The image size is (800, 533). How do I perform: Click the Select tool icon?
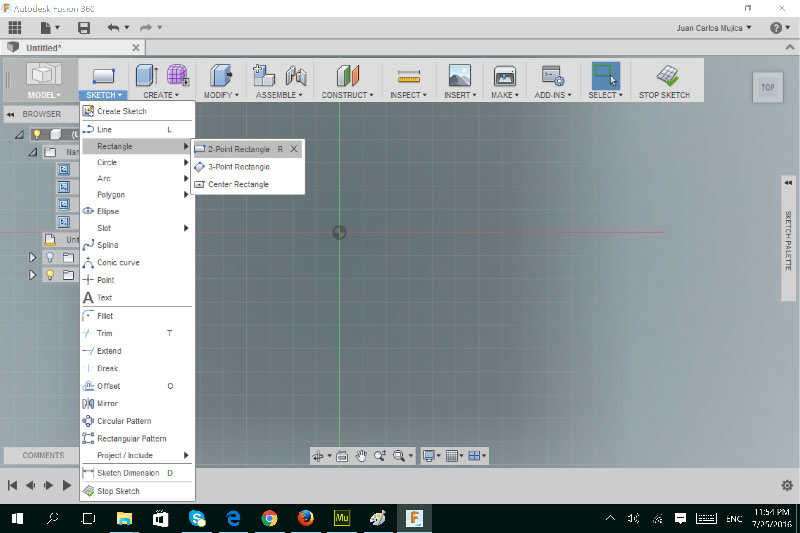(605, 75)
